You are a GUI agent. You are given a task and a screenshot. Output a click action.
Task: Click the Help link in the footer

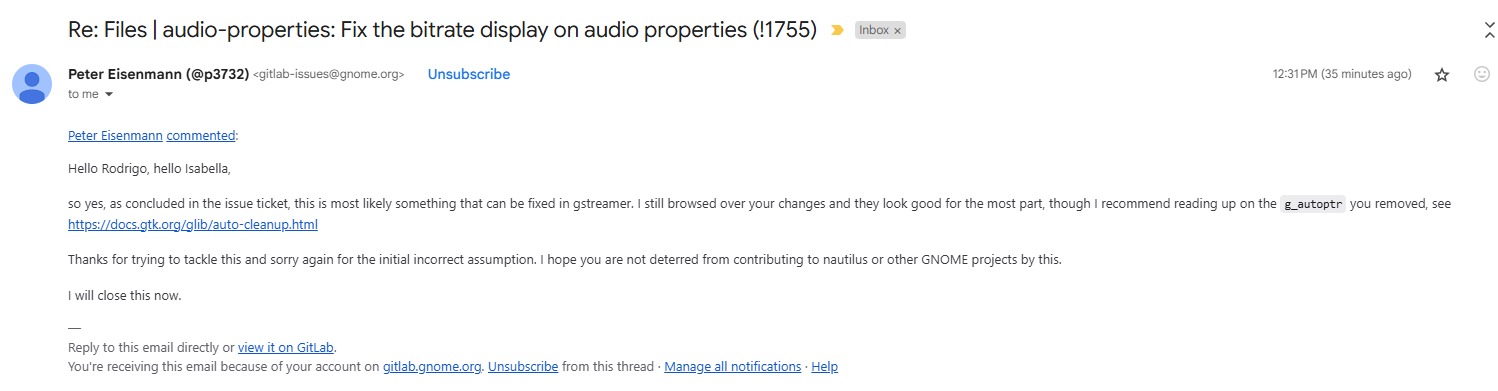pyautogui.click(x=825, y=367)
